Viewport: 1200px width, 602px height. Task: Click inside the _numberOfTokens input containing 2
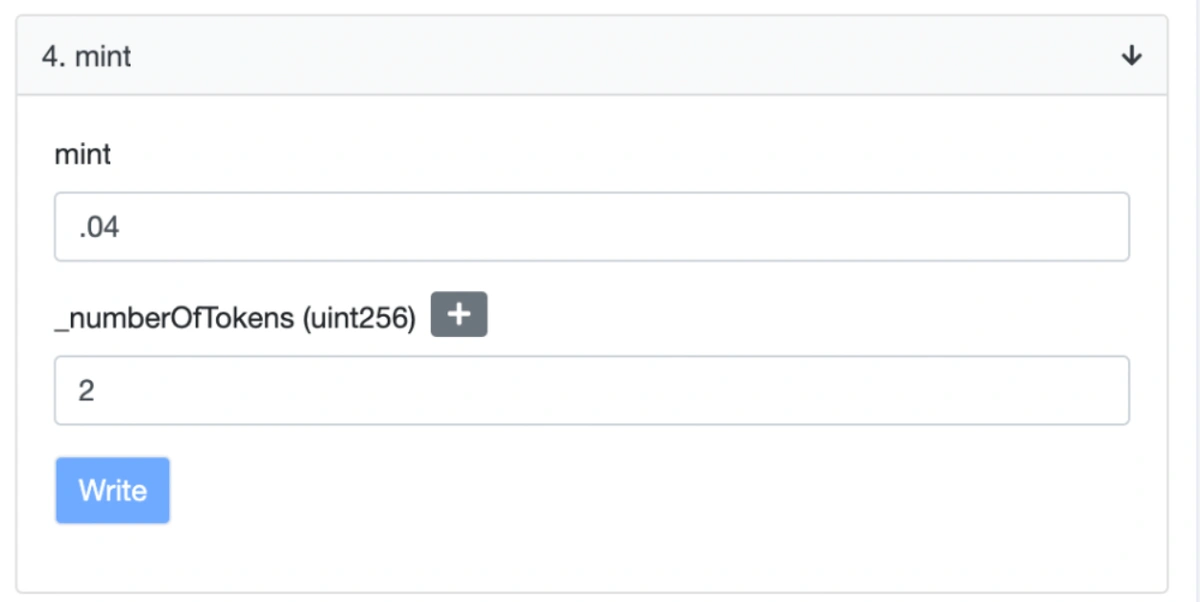(592, 390)
